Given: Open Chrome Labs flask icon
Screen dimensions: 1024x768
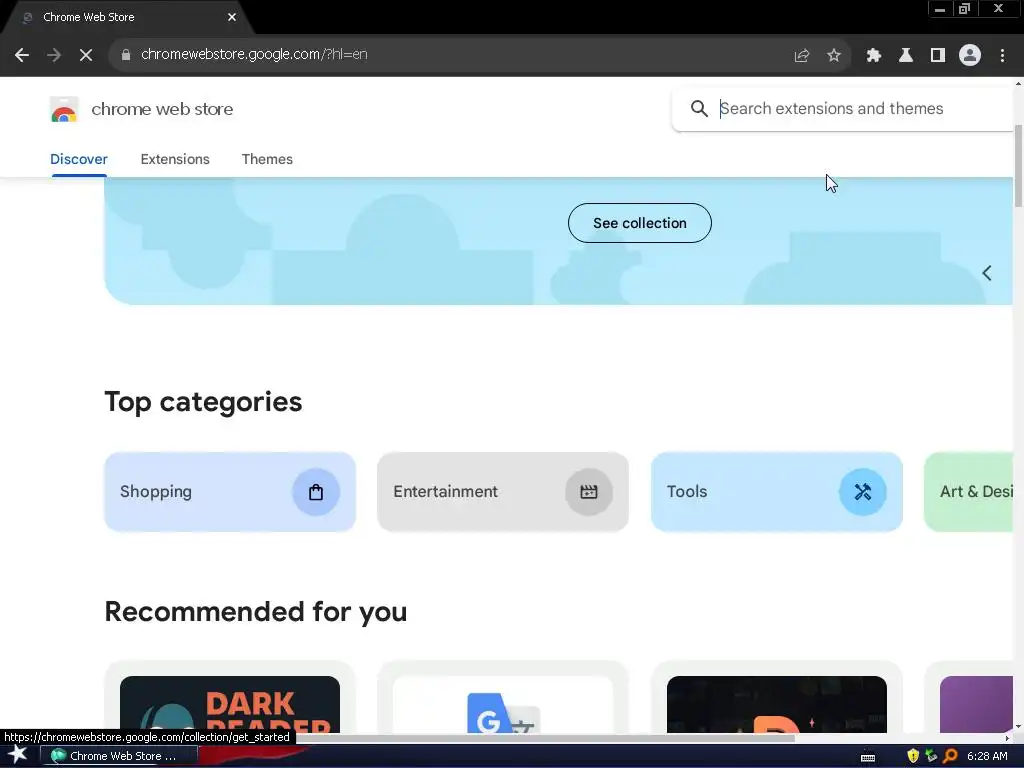Looking at the screenshot, I should point(906,55).
